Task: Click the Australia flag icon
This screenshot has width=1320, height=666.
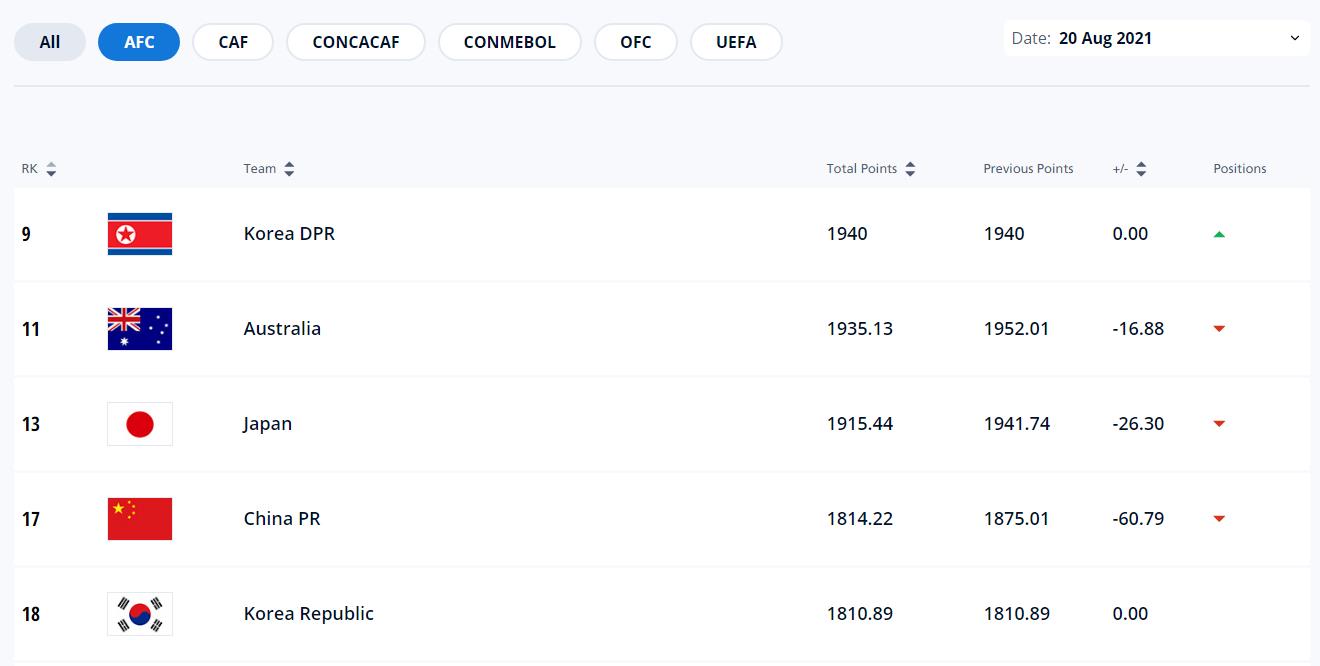Action: click(140, 329)
